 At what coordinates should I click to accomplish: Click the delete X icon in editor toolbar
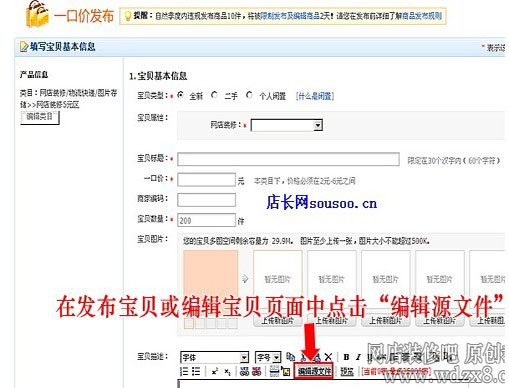click(328, 357)
